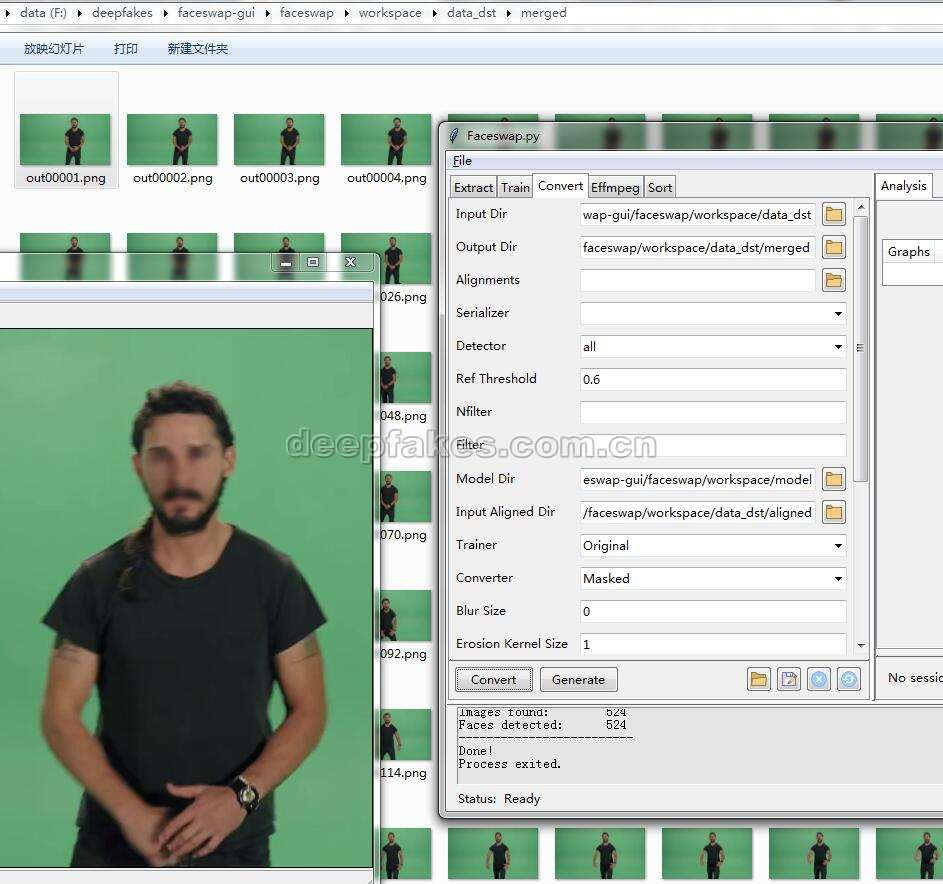Load saved config with the bottom folder icon
The image size is (943, 884).
click(759, 679)
